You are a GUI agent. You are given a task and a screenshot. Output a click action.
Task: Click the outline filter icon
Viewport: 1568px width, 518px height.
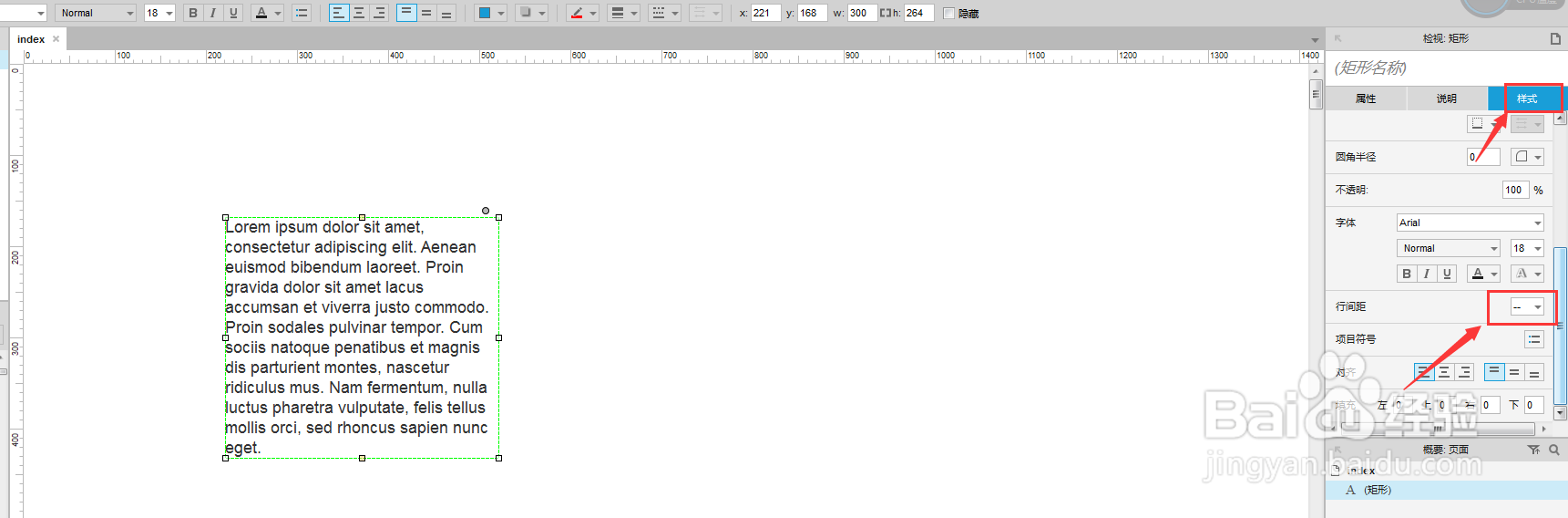pyautogui.click(x=1534, y=450)
